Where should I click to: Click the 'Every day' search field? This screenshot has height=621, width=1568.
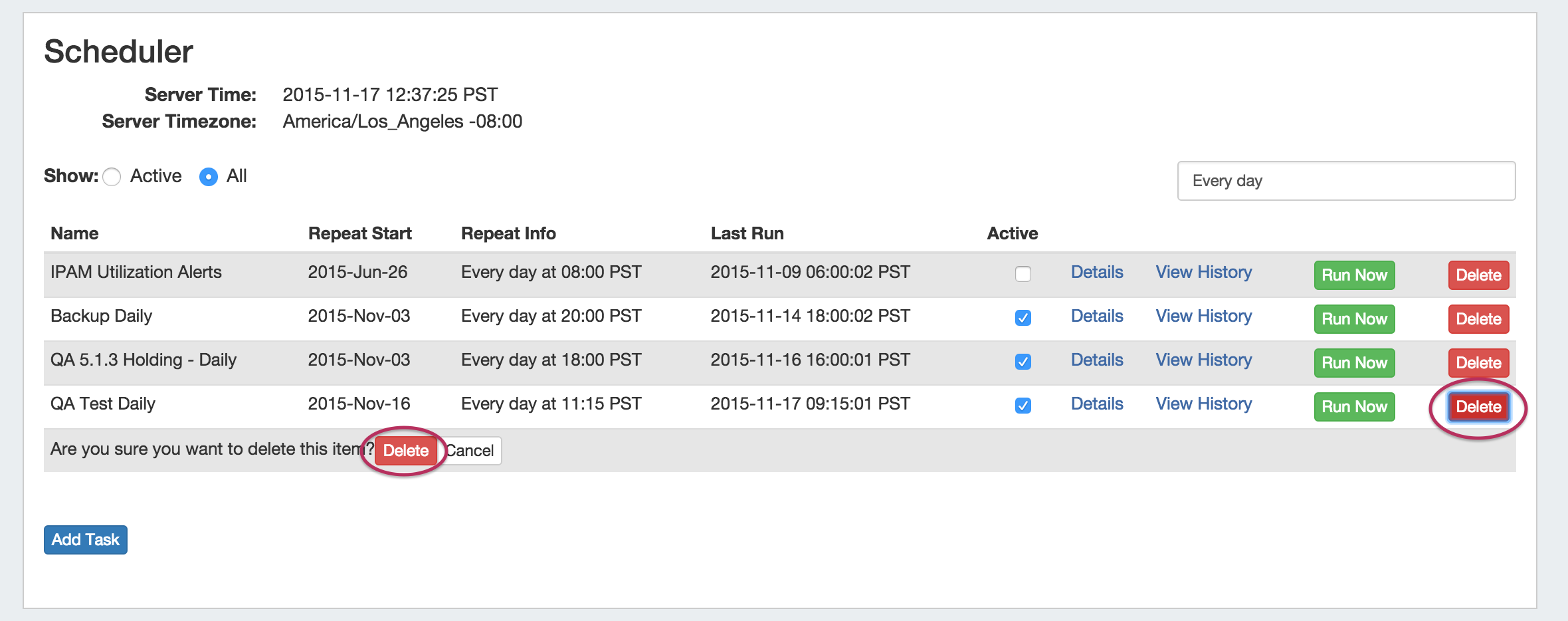pos(1346,181)
